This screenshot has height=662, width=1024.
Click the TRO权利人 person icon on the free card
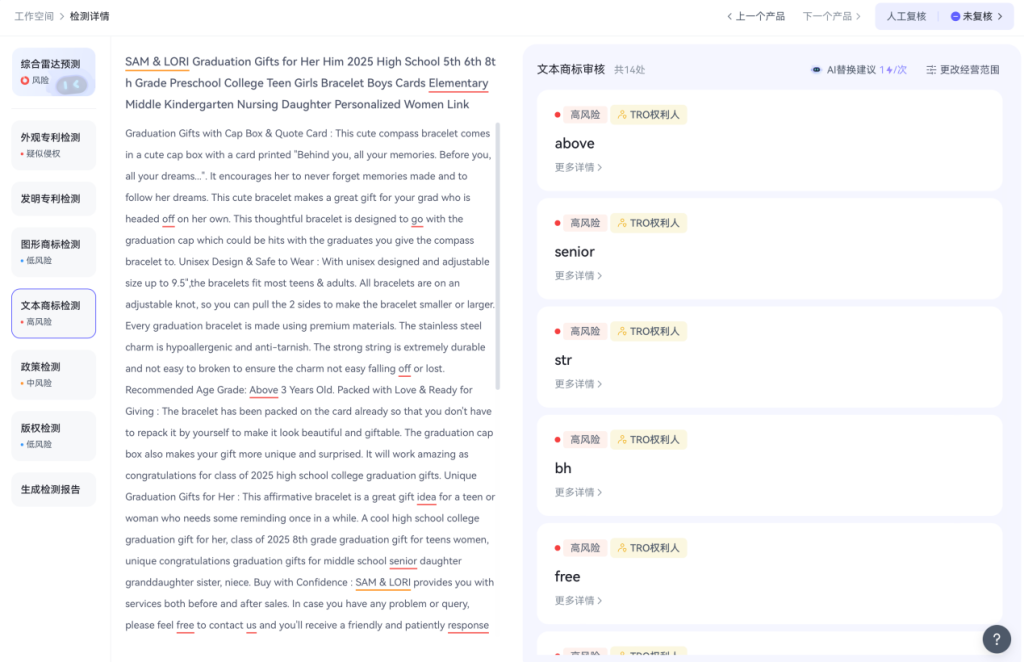pyautogui.click(x=622, y=548)
